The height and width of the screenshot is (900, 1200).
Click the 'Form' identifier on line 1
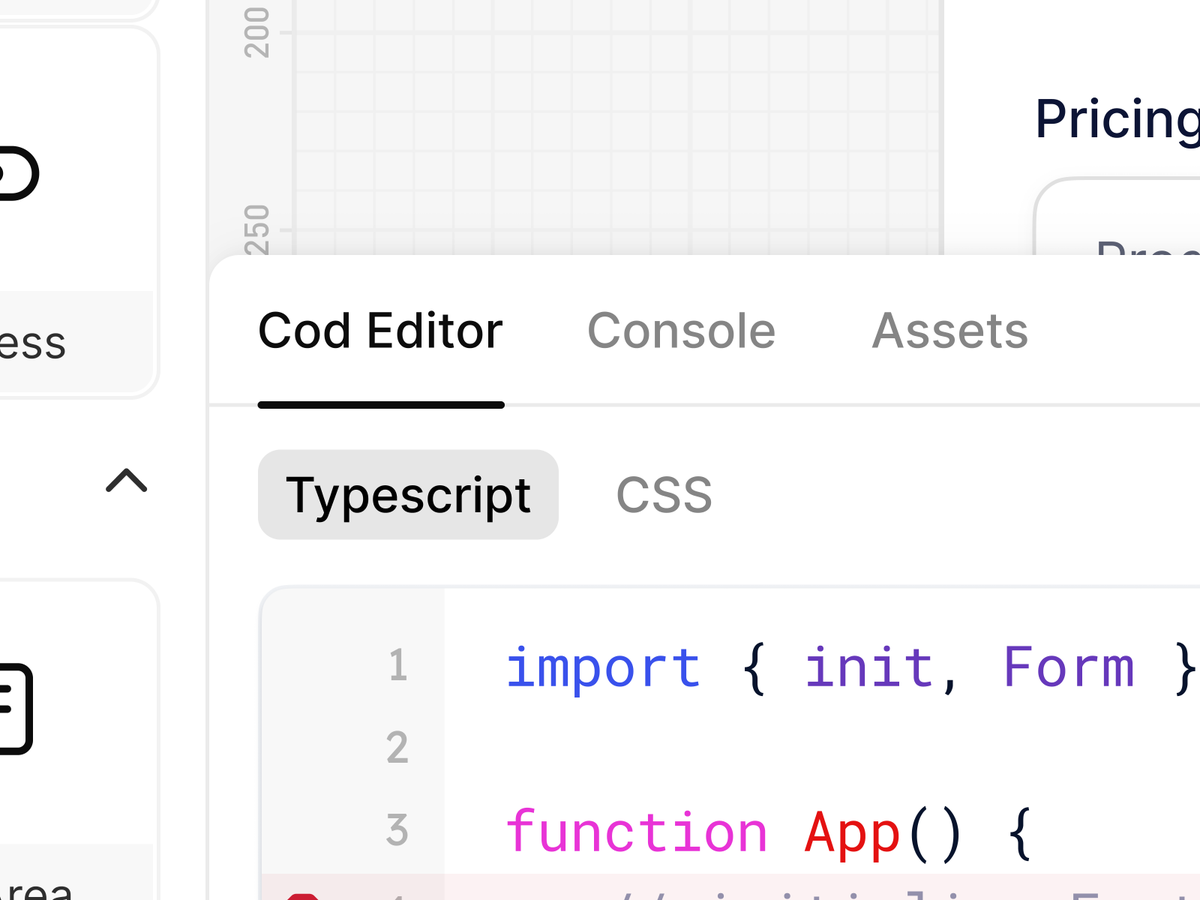(1069, 667)
